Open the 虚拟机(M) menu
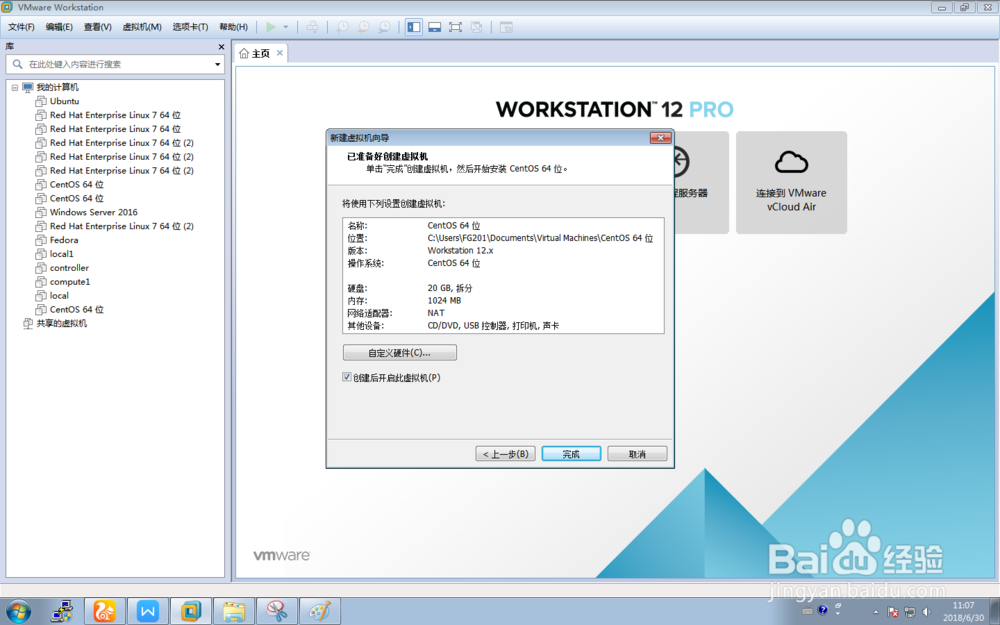 point(142,27)
